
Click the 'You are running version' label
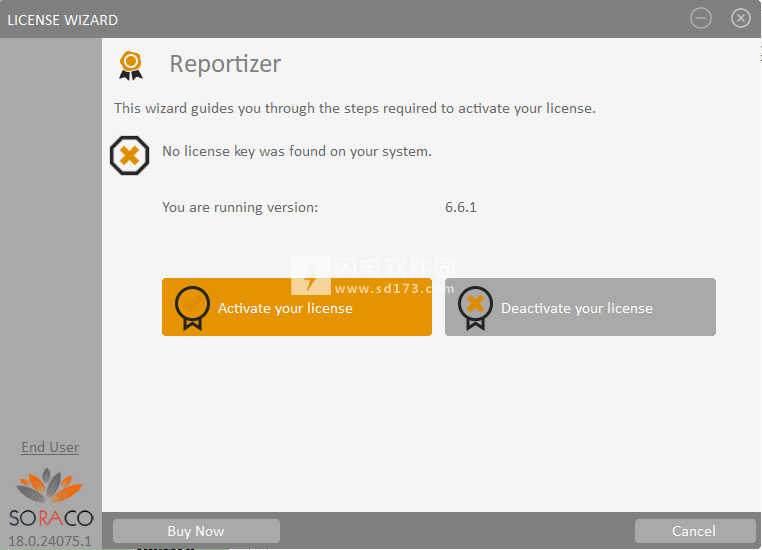click(240, 207)
